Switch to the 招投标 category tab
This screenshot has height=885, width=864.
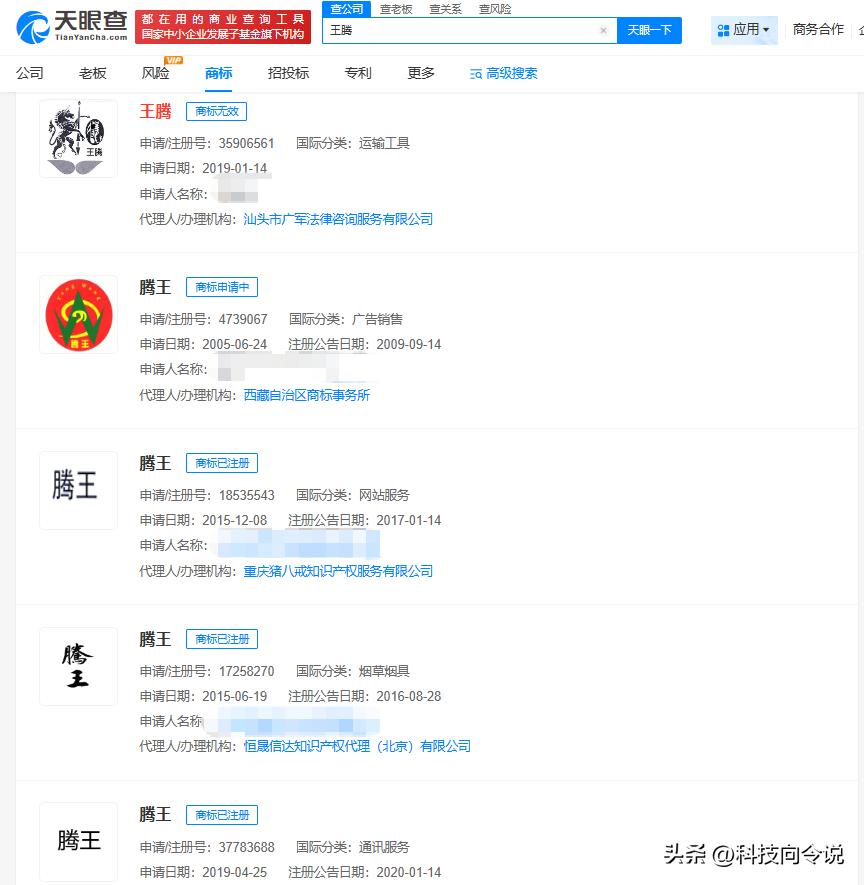point(288,73)
